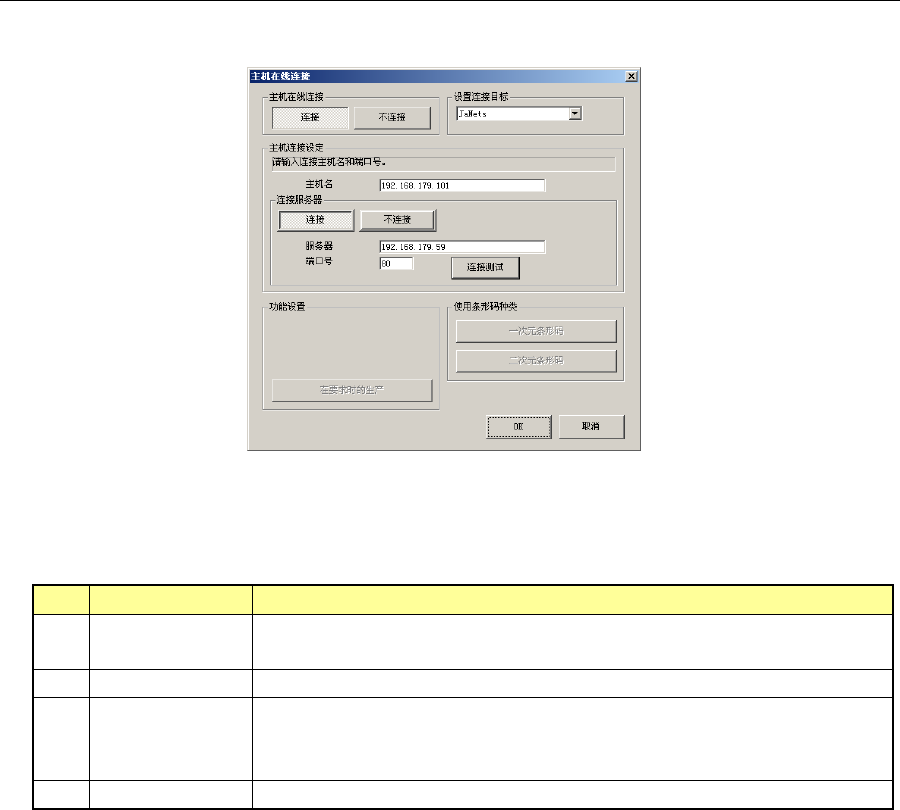Open the 设置连接目标 dropdown showing JaNets

pos(519,114)
